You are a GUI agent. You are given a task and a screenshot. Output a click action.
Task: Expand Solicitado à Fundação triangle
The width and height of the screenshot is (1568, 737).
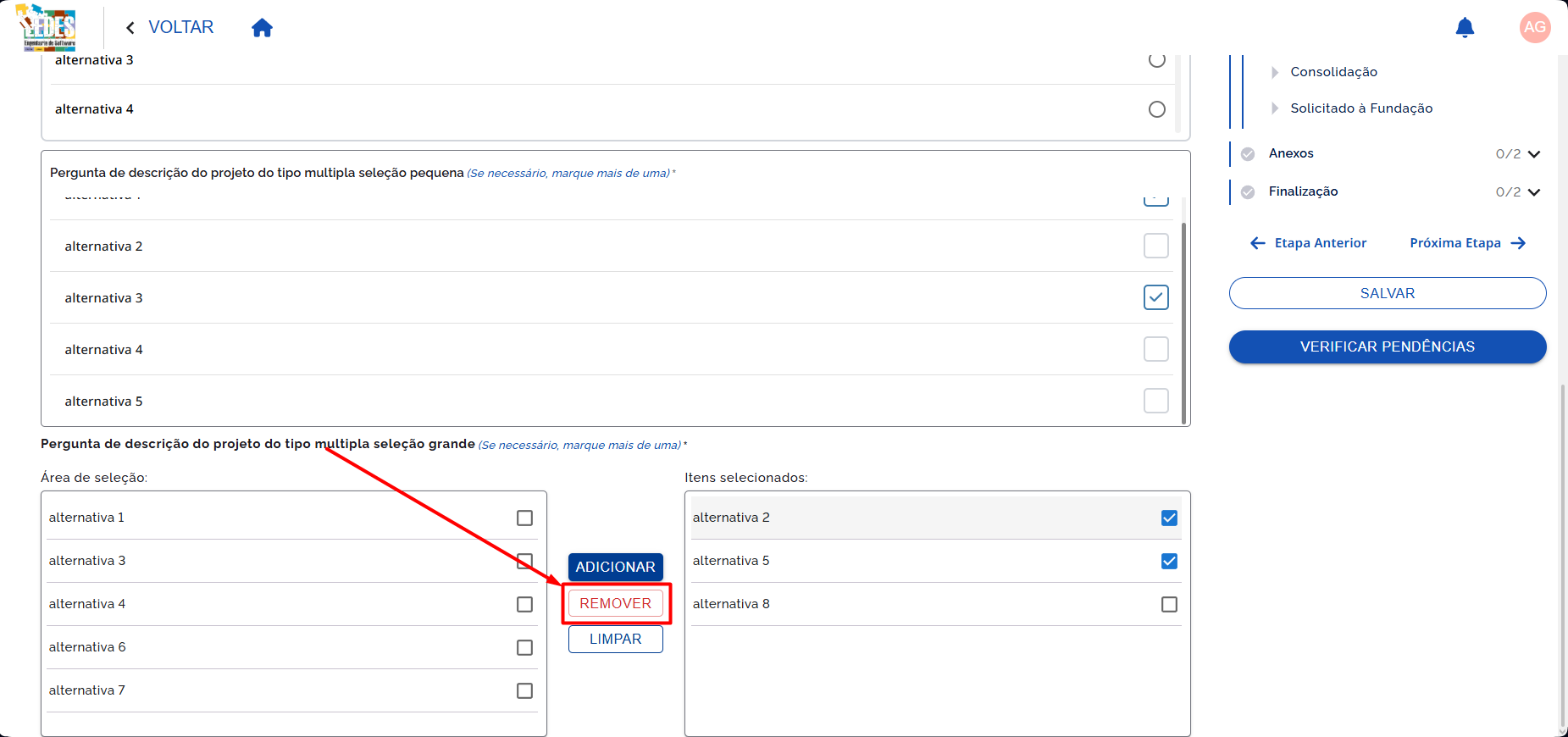click(x=1275, y=108)
